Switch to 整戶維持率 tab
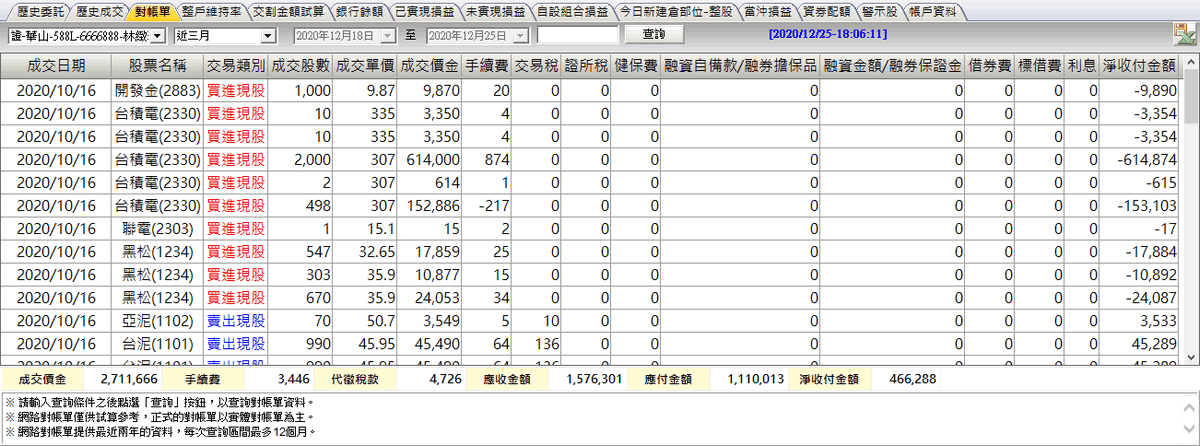Image resolution: width=1200 pixels, height=446 pixels. [x=211, y=13]
